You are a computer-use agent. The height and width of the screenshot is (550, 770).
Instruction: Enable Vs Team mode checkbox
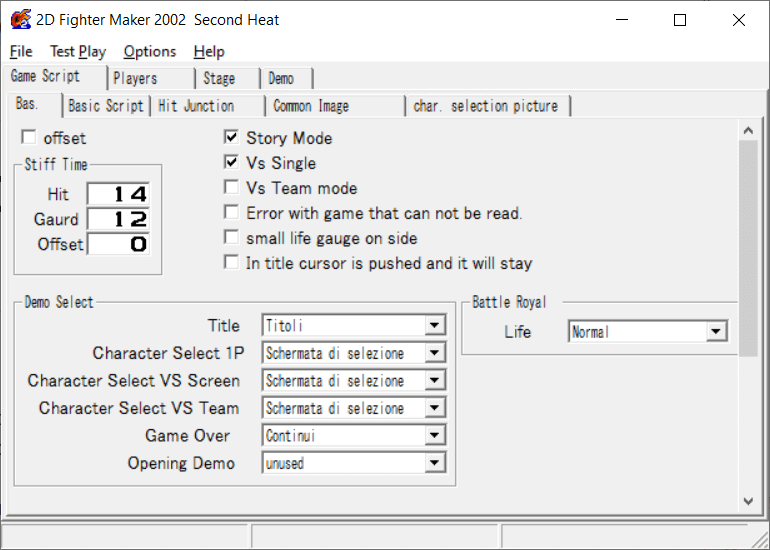click(231, 187)
